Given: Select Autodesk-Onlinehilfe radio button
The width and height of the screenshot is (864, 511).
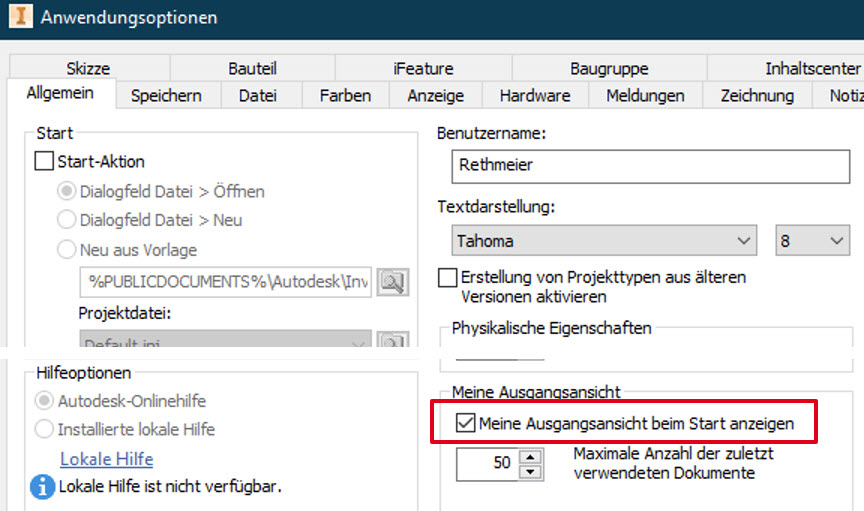Looking at the screenshot, I should pos(44,401).
